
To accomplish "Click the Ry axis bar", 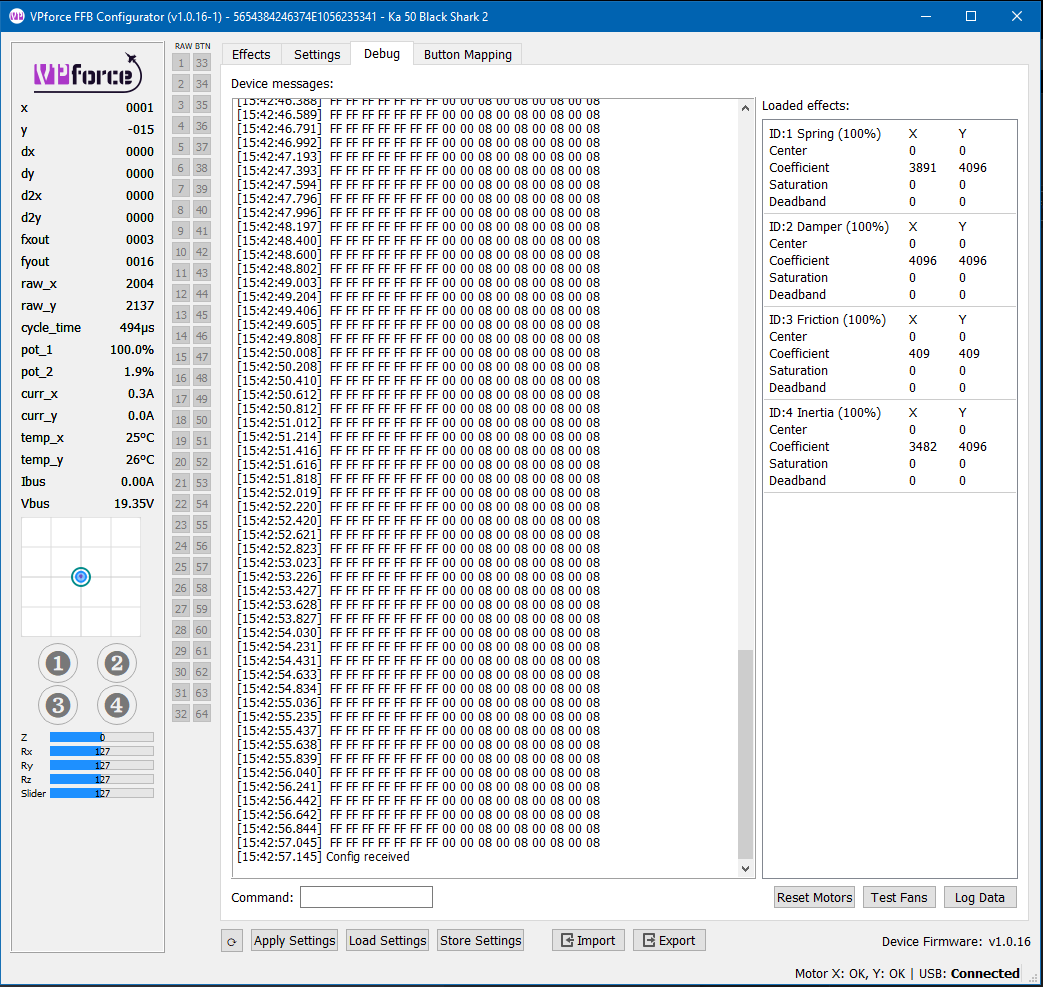I will 102,765.
